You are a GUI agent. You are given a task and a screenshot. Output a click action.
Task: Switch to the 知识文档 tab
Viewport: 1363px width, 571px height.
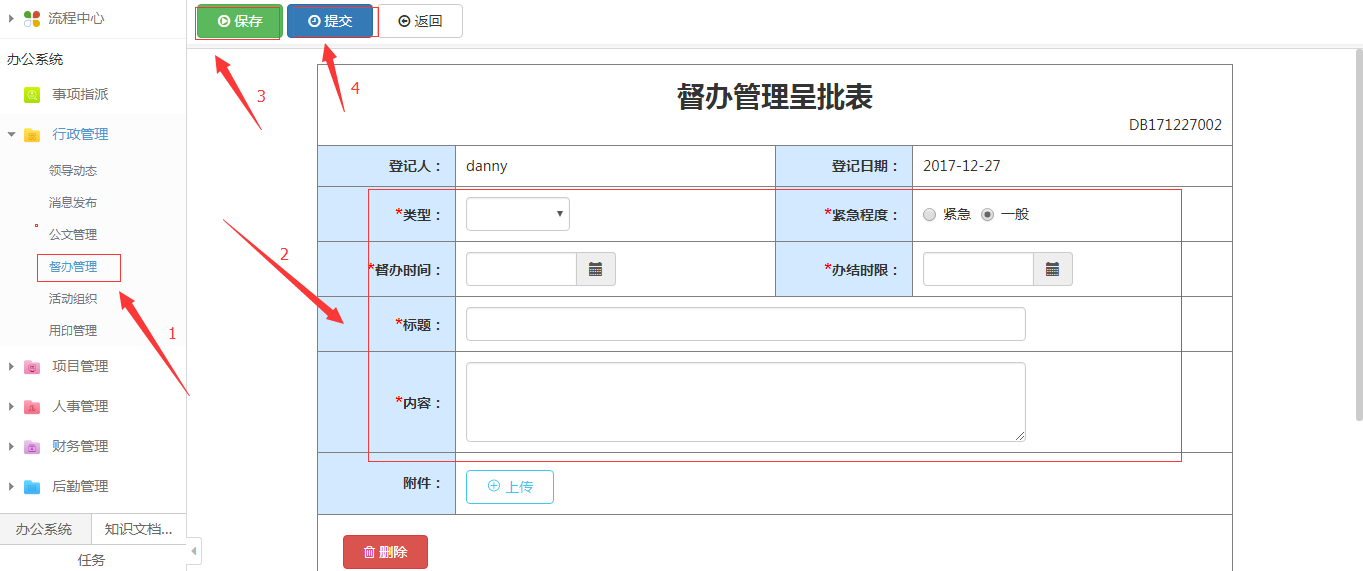138,529
